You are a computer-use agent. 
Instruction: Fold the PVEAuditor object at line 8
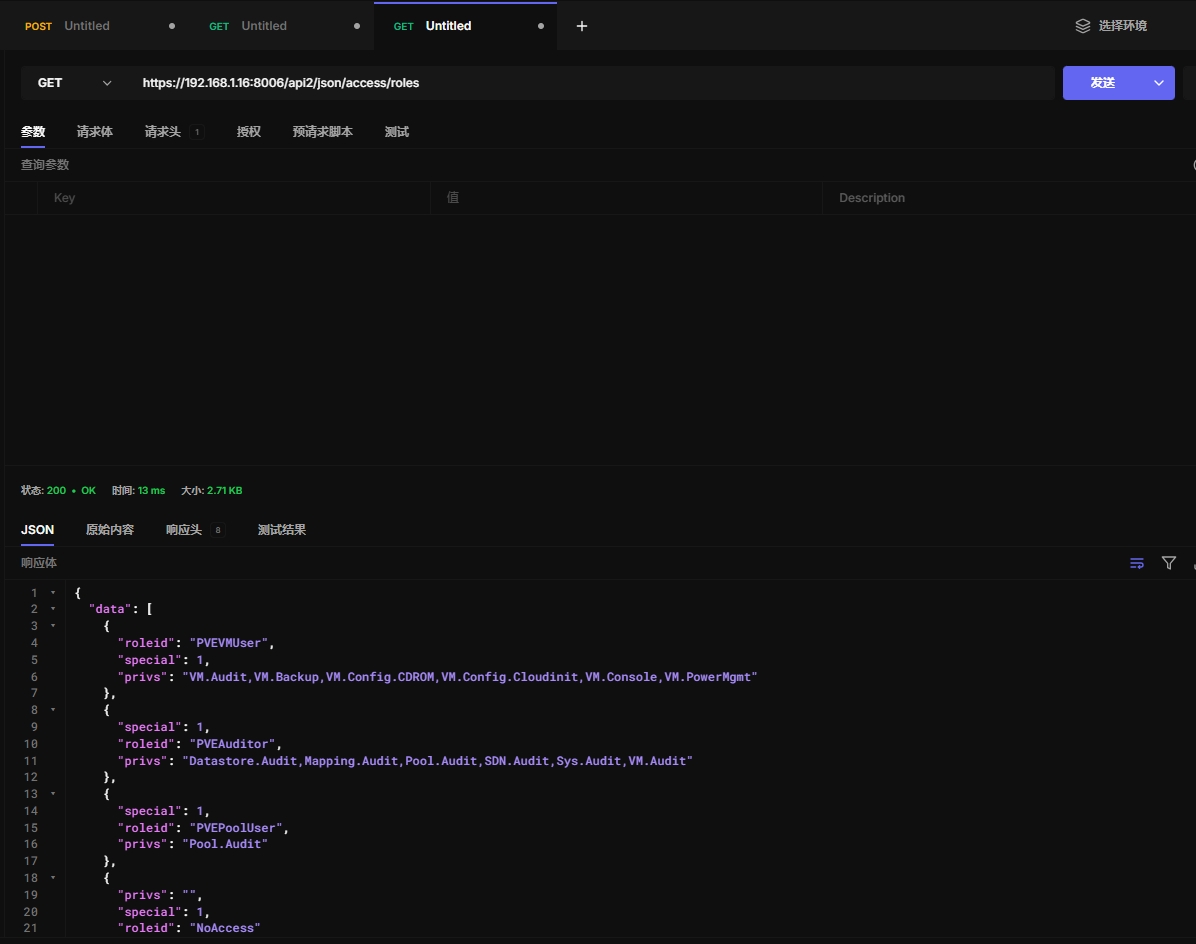pos(53,710)
